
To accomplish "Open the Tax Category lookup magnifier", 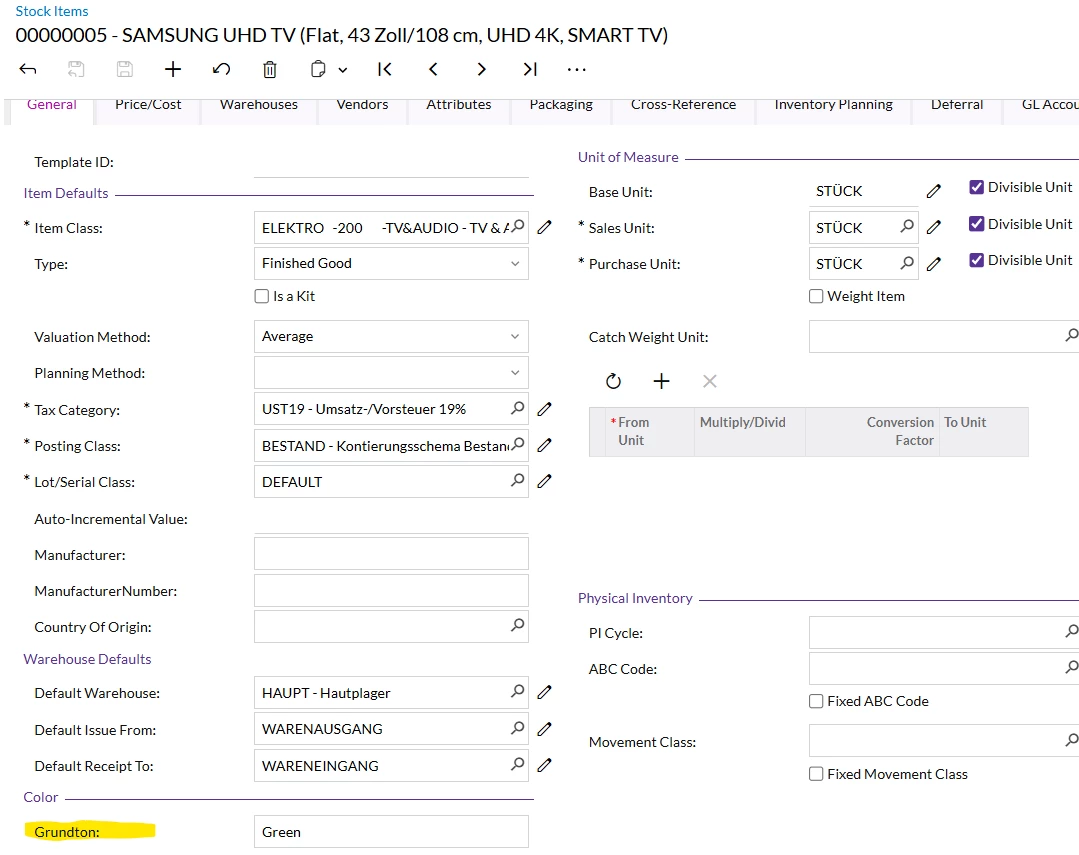I will (517, 408).
